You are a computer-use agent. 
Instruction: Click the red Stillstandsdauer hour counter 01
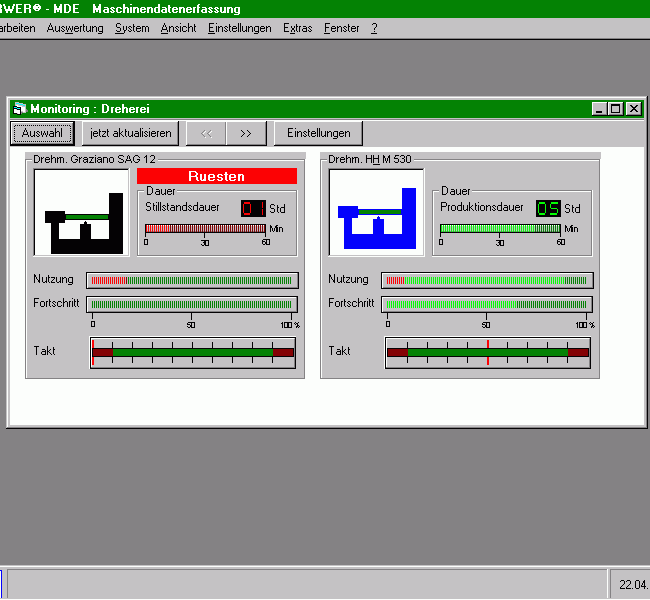pyautogui.click(x=253, y=208)
